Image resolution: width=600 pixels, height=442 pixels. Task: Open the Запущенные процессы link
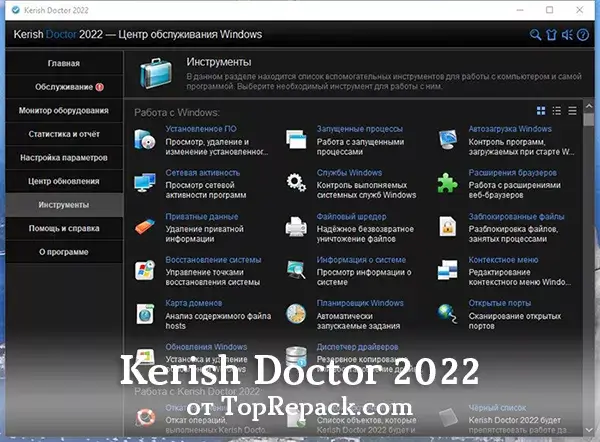360,129
